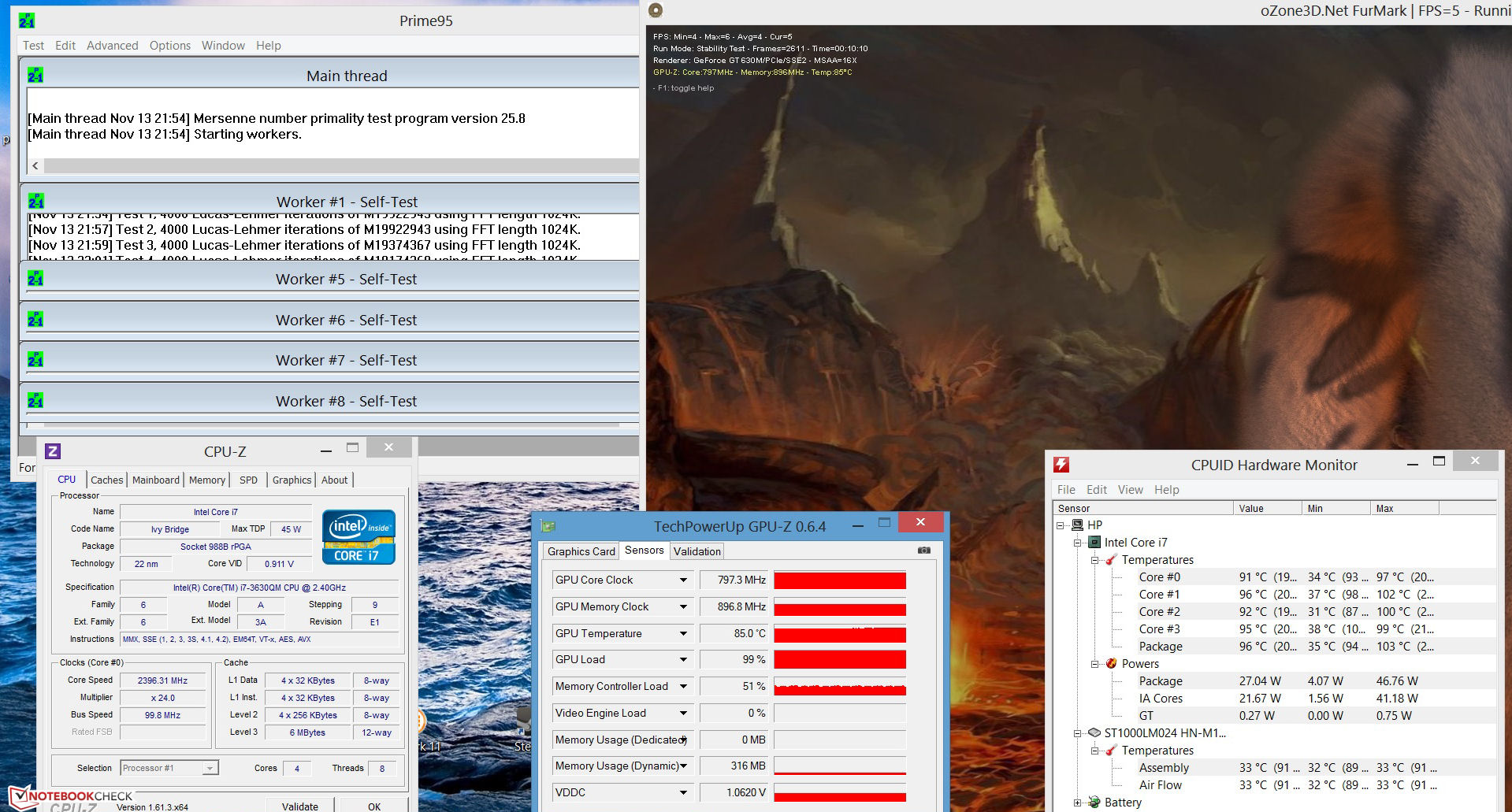Click the OK button in CPU-Z
This screenshot has height=812, width=1512.
(374, 806)
